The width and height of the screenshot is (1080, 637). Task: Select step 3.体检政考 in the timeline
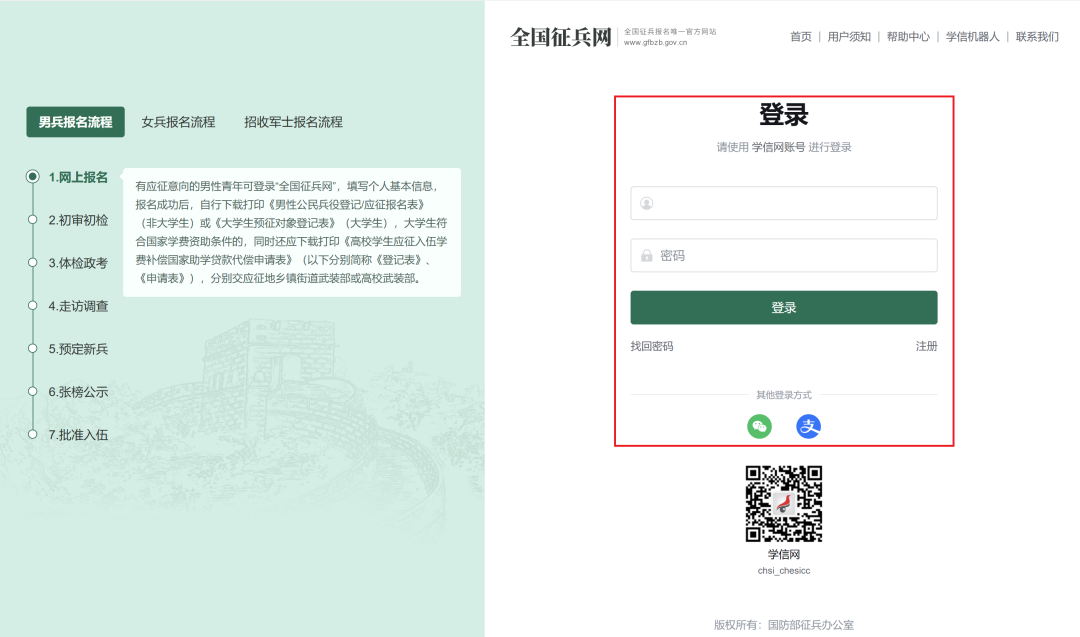(78, 263)
